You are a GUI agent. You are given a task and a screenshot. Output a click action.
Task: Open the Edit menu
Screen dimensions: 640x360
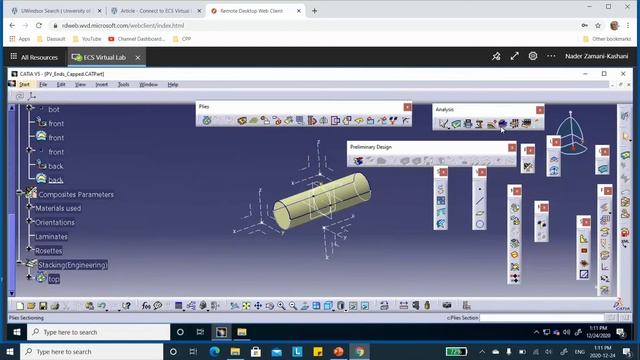[61, 84]
